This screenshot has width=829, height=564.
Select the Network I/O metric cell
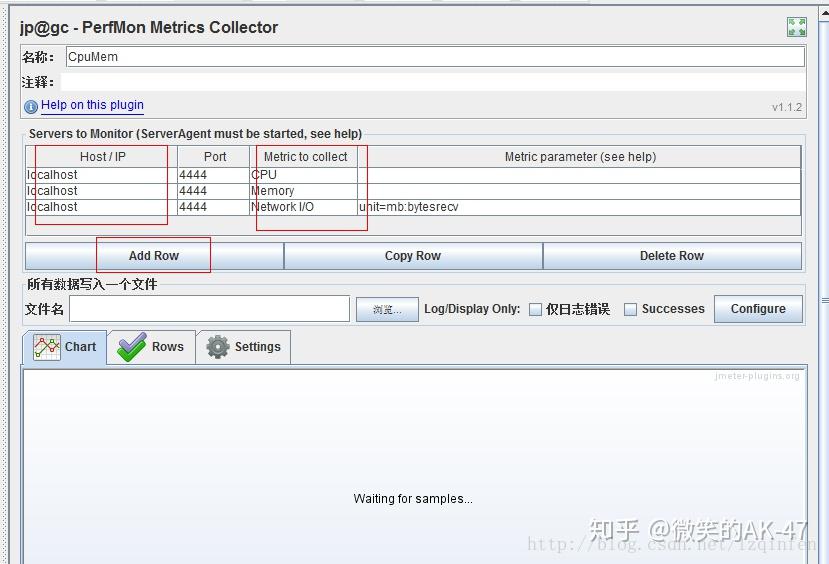coord(303,207)
